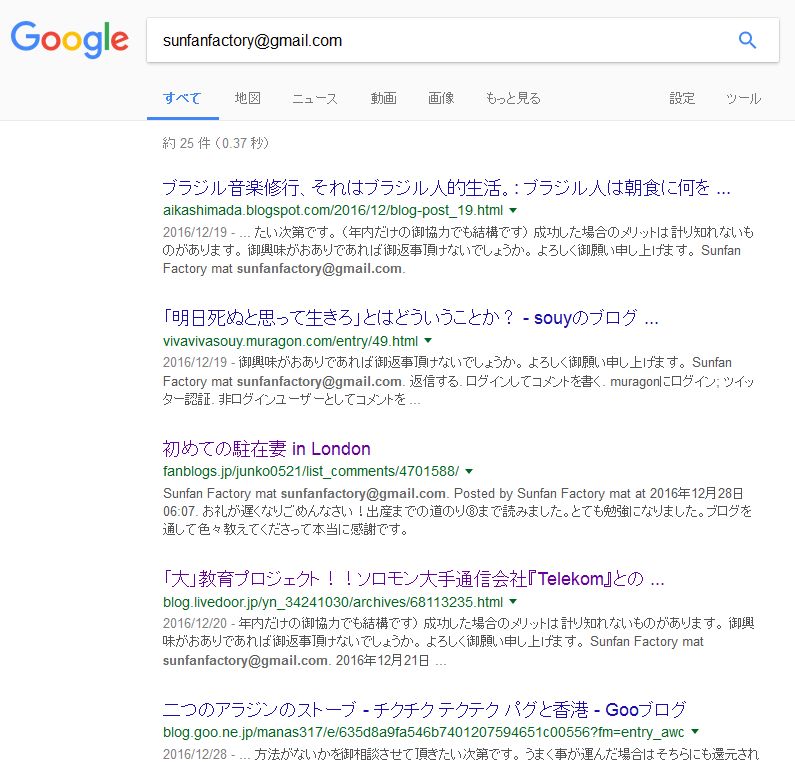Expand arrow next to blog.livedoor.jp URL
This screenshot has width=795, height=762.
[x=513, y=602]
